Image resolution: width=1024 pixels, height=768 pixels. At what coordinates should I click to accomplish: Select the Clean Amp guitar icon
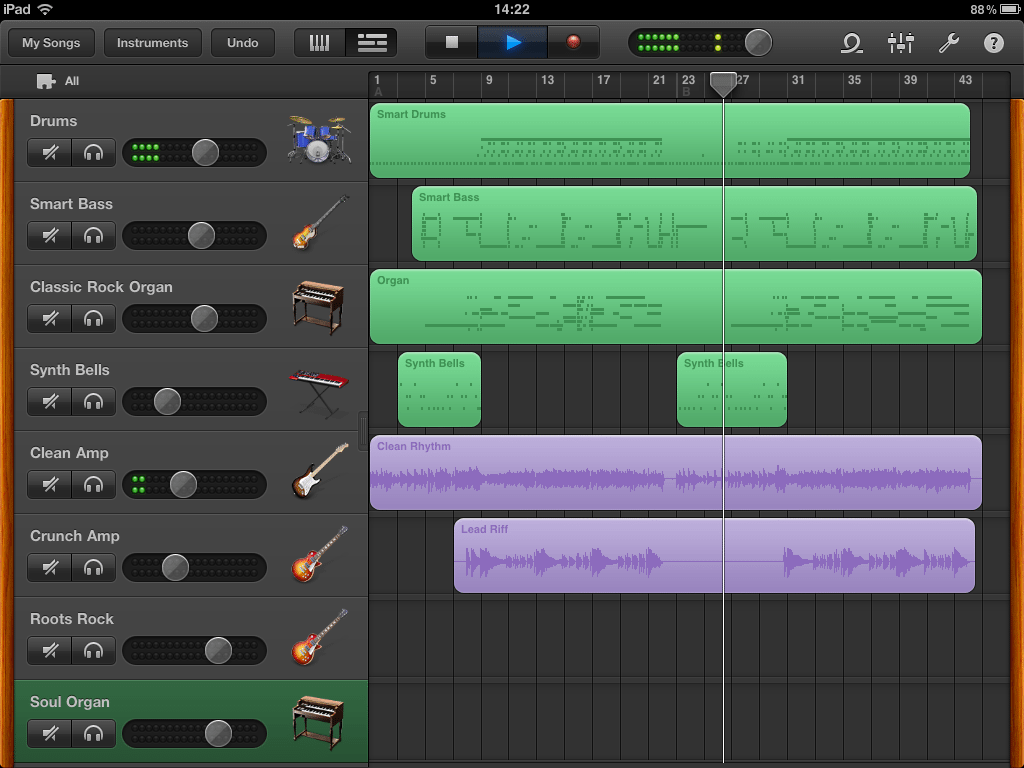319,471
